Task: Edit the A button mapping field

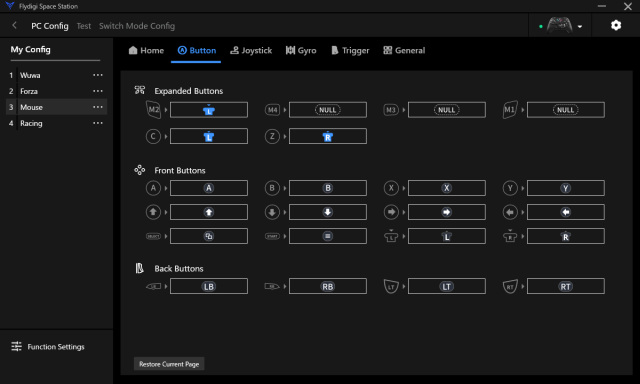Action: [x=209, y=188]
